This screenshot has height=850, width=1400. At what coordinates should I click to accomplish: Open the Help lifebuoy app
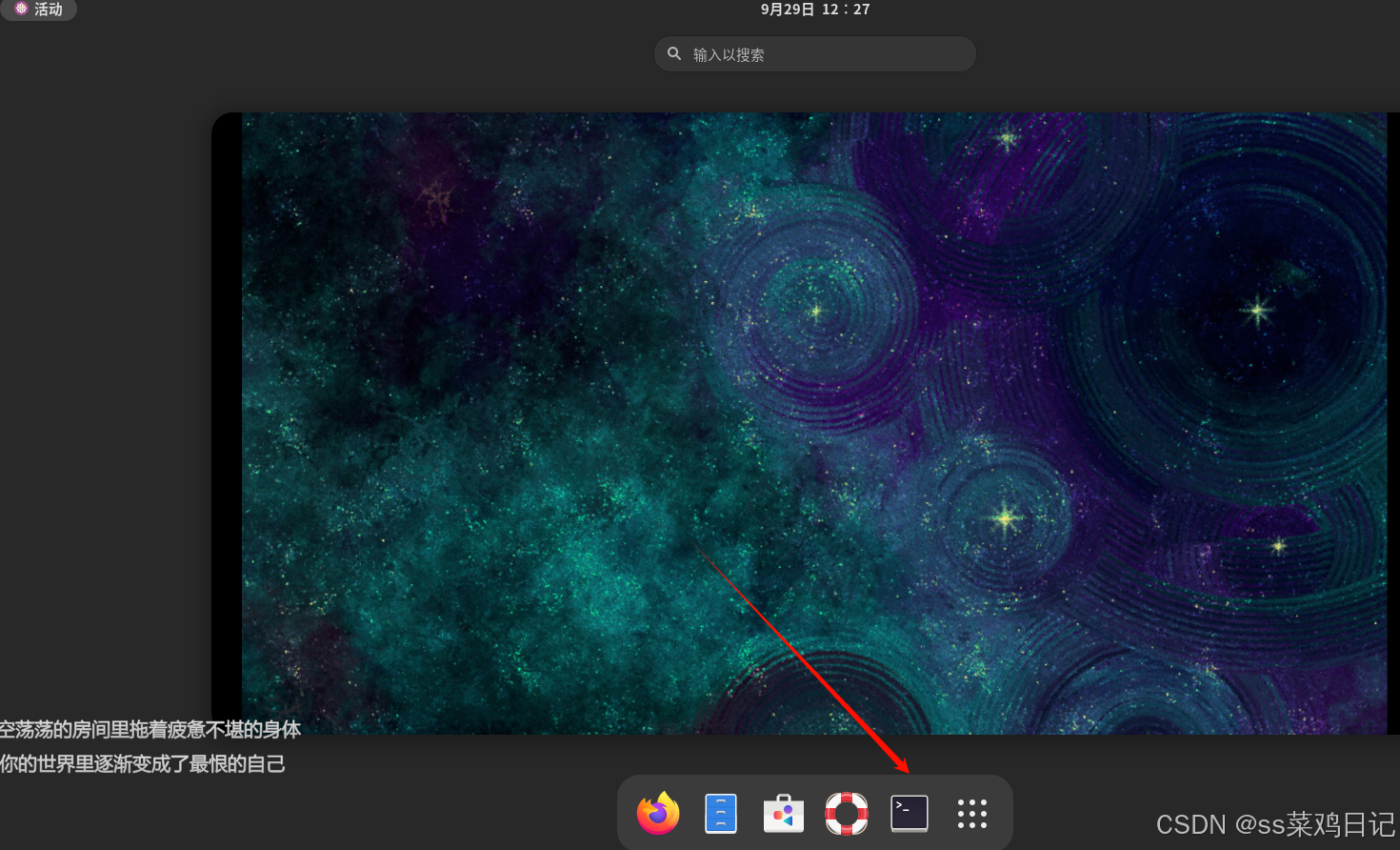[x=846, y=813]
